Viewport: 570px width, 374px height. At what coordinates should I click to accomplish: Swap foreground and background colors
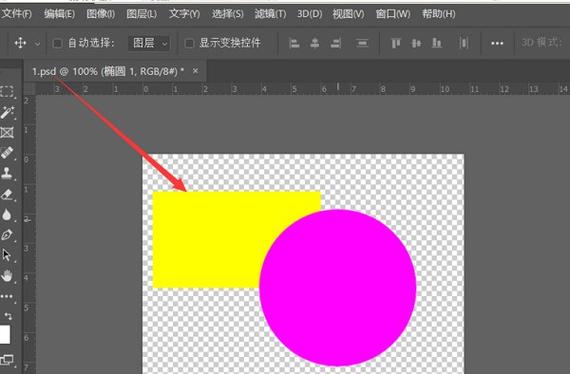(8, 316)
